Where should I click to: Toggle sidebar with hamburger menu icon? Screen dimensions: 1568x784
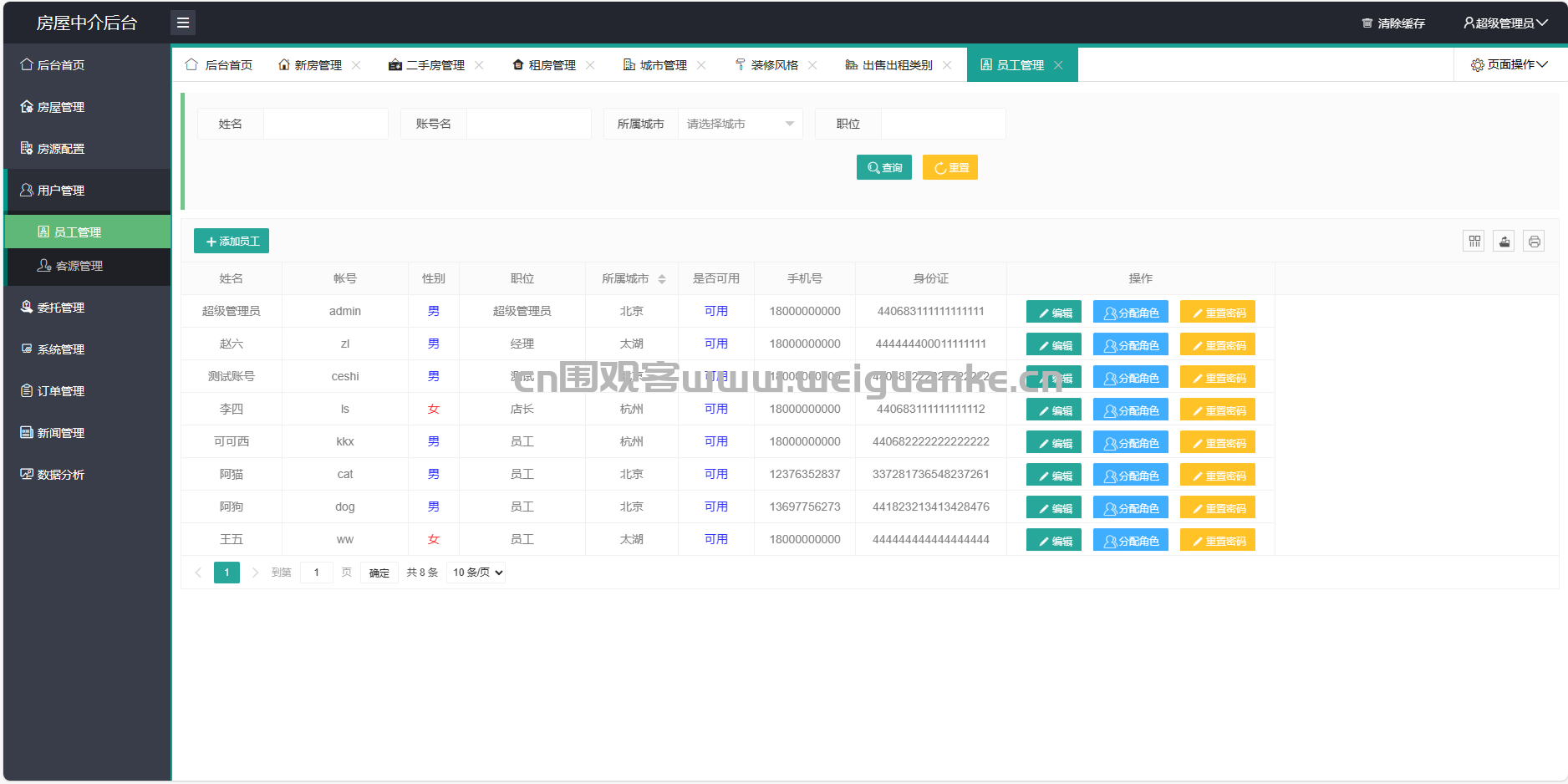pyautogui.click(x=183, y=23)
